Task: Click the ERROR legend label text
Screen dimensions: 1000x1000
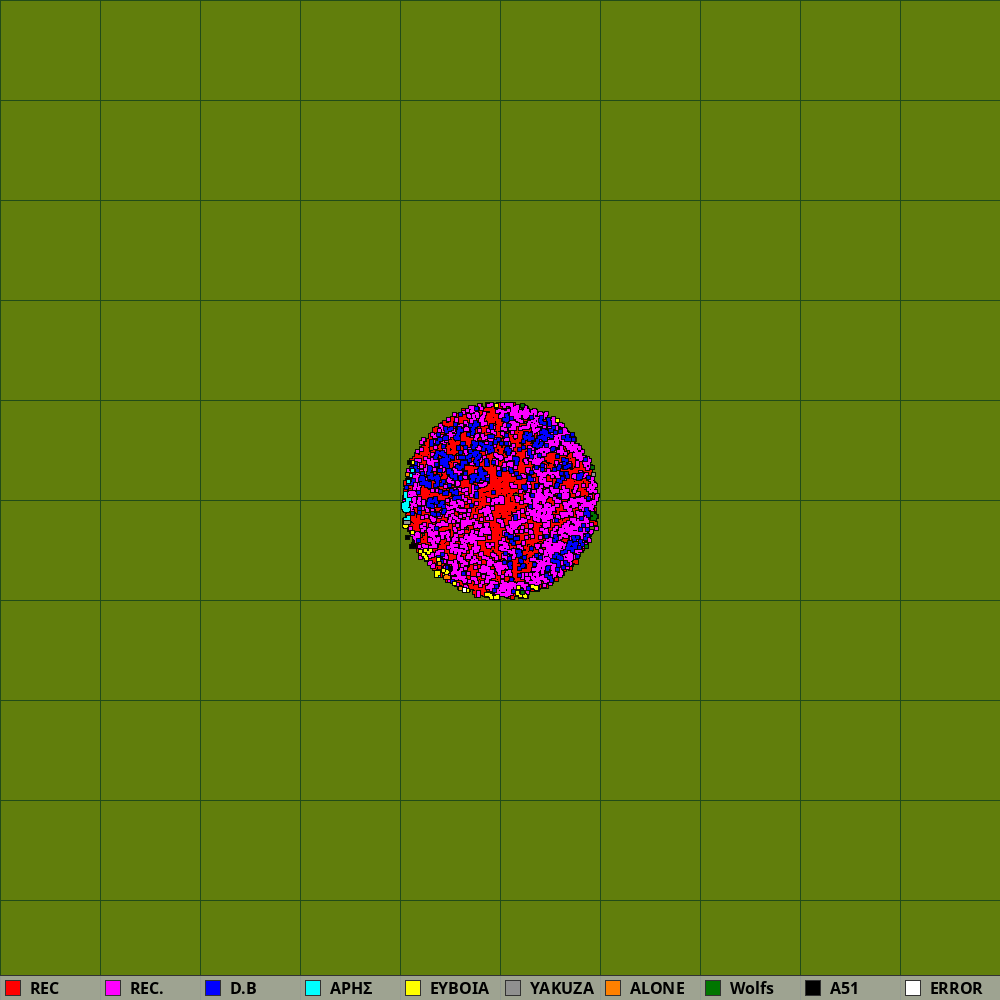Action: pos(956,988)
